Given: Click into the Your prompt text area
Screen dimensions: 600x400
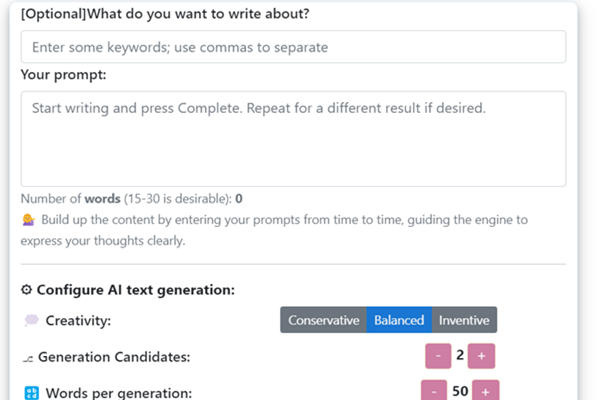Looking at the screenshot, I should click(293, 137).
